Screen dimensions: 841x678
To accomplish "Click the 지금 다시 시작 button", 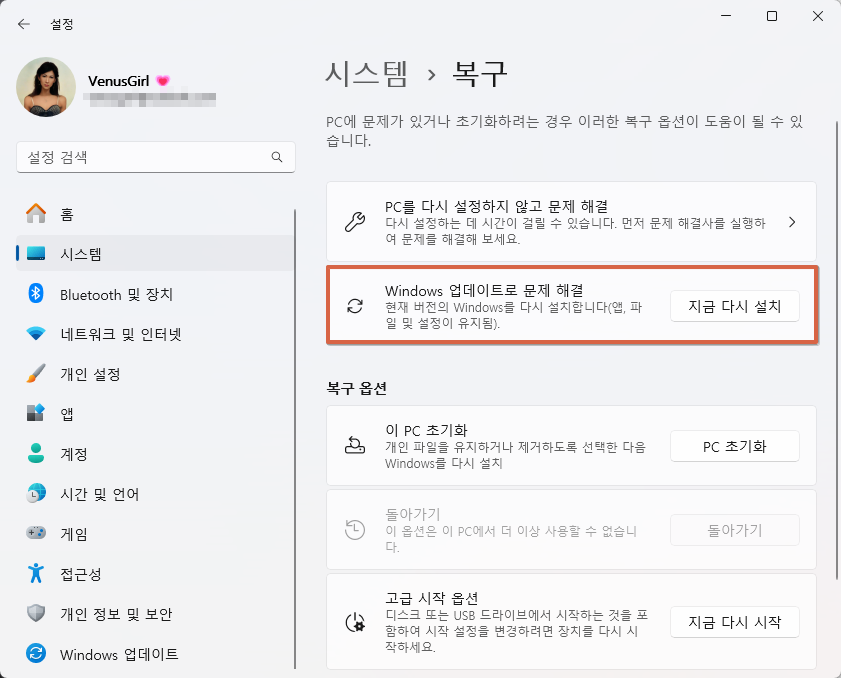I will pos(735,622).
